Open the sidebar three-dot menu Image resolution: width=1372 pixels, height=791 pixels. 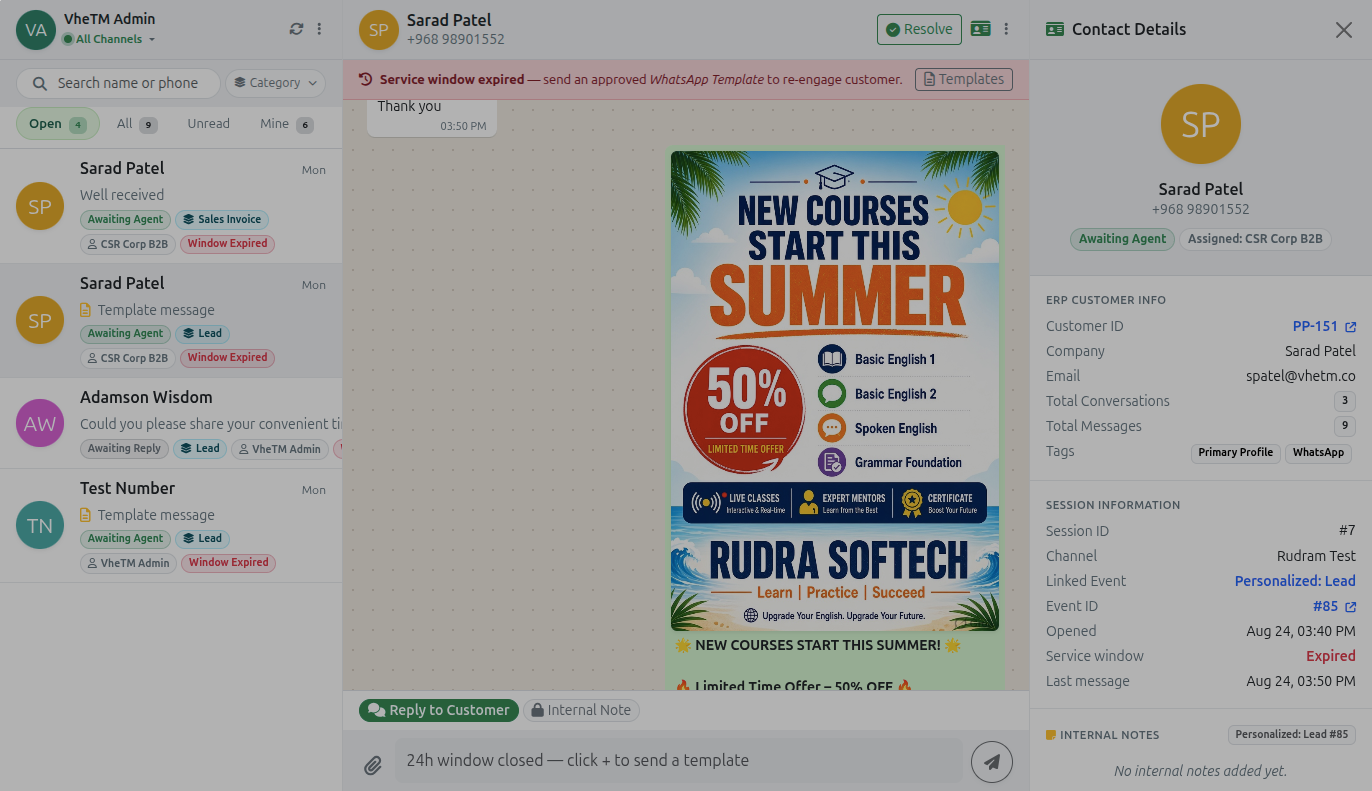[x=320, y=29]
